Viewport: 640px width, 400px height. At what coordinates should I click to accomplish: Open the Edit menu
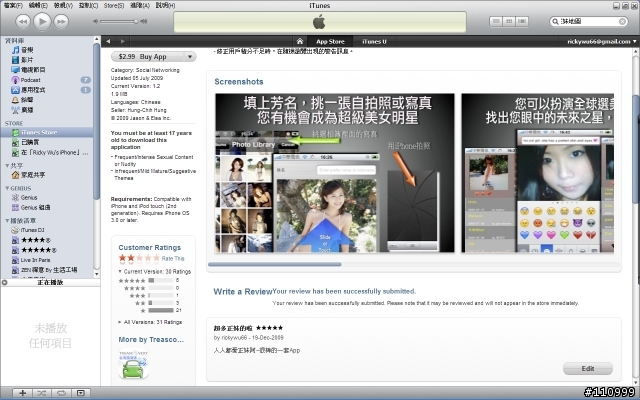pos(38,5)
